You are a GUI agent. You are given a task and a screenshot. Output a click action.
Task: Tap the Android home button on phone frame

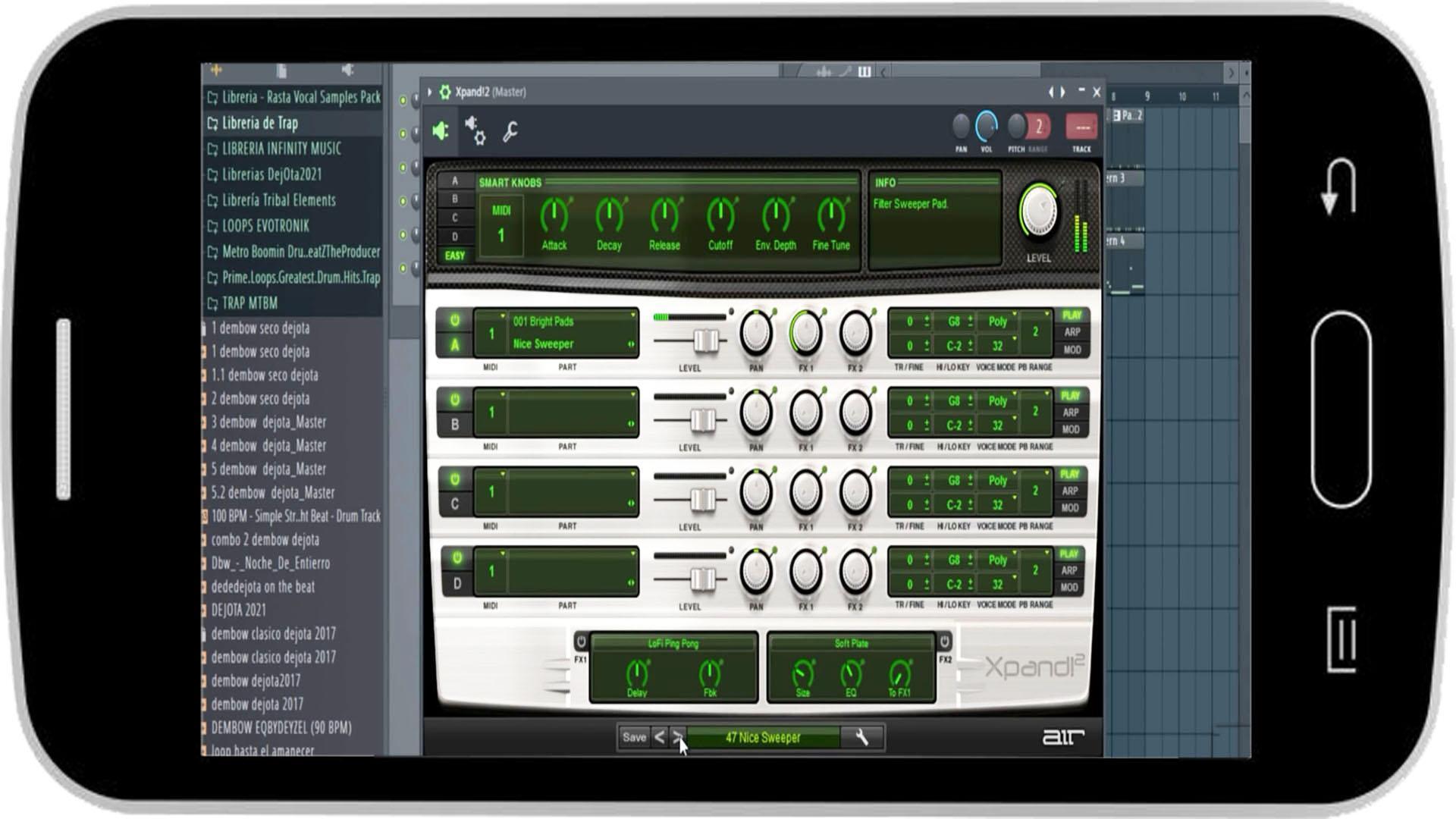(1341, 409)
